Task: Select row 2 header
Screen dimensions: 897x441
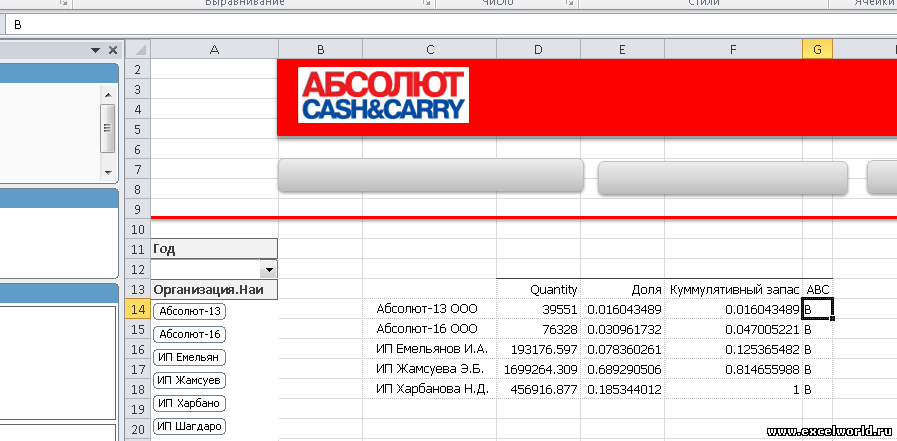Action: pyautogui.click(x=137, y=69)
